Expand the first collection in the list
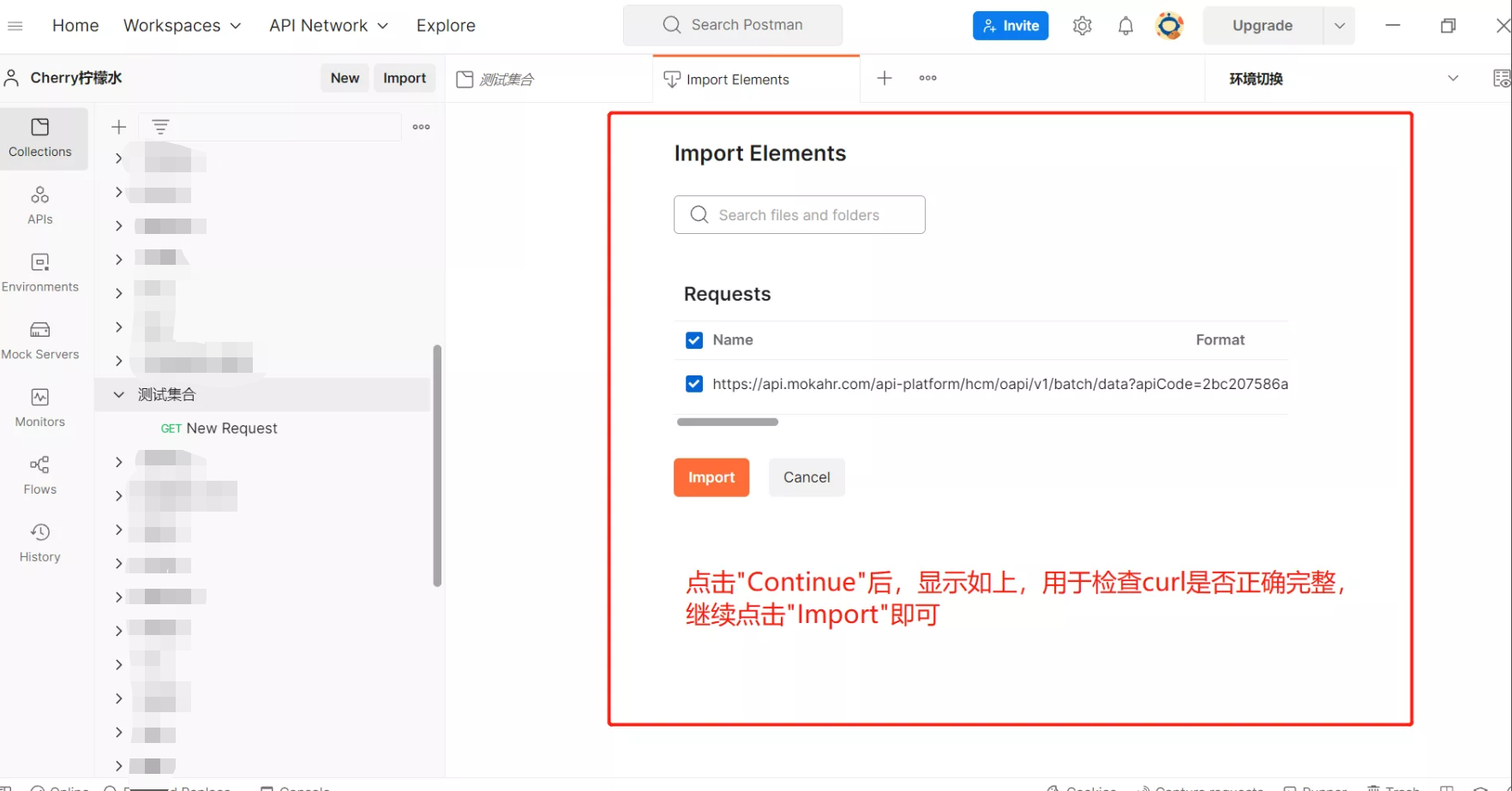Screen dimensions: 1512x791 (119, 159)
